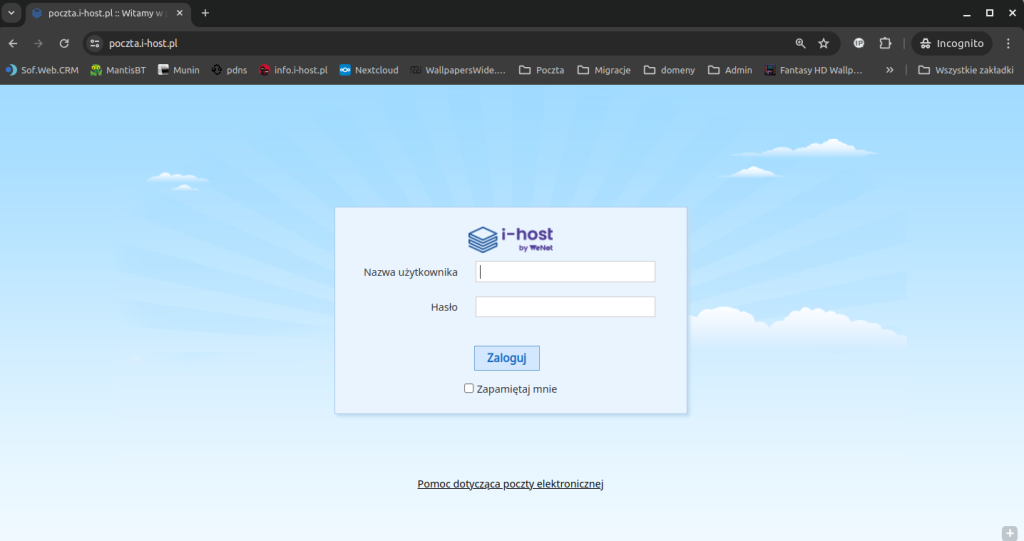Bookmark this page with star icon
This screenshot has width=1024, height=541.
824,44
